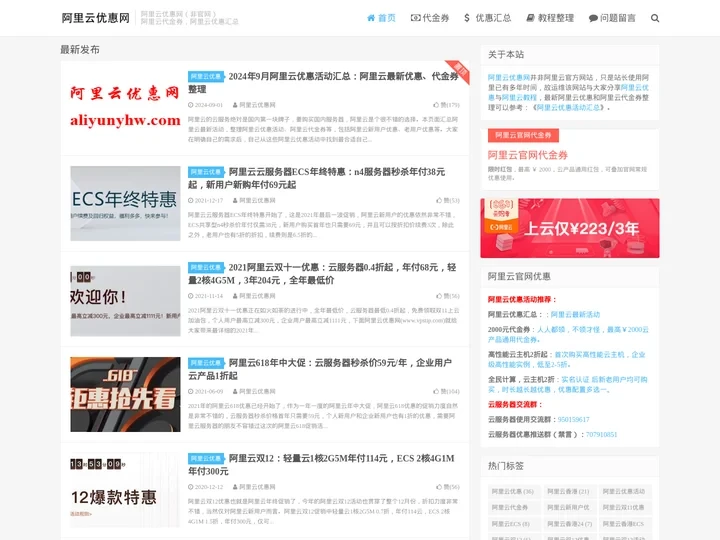Open the 首次购买高性能云主机 link
The height and width of the screenshot is (540, 720).
pyautogui.click(x=567, y=359)
